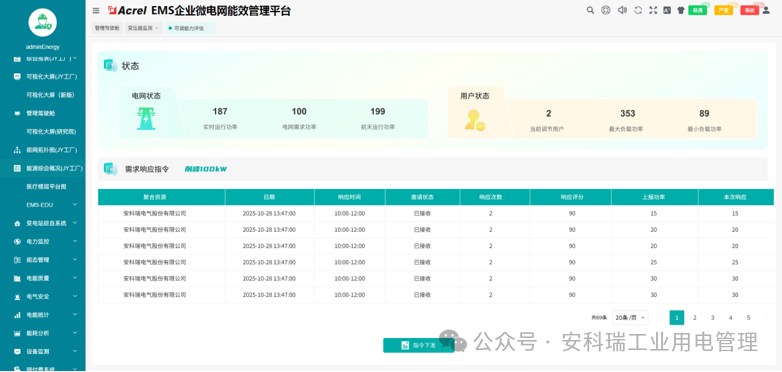This screenshot has height=372, width=782.
Task: Open the user profile icon in header
Action: (766, 10)
